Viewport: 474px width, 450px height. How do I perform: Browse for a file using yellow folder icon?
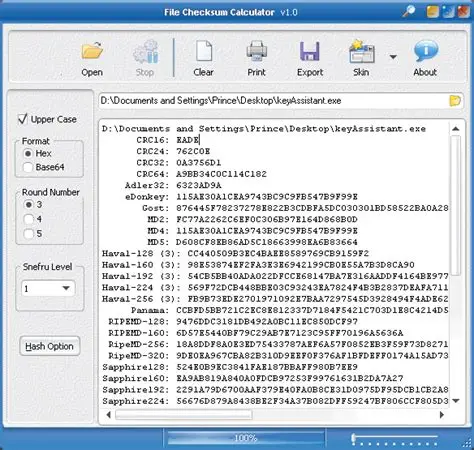tap(455, 101)
